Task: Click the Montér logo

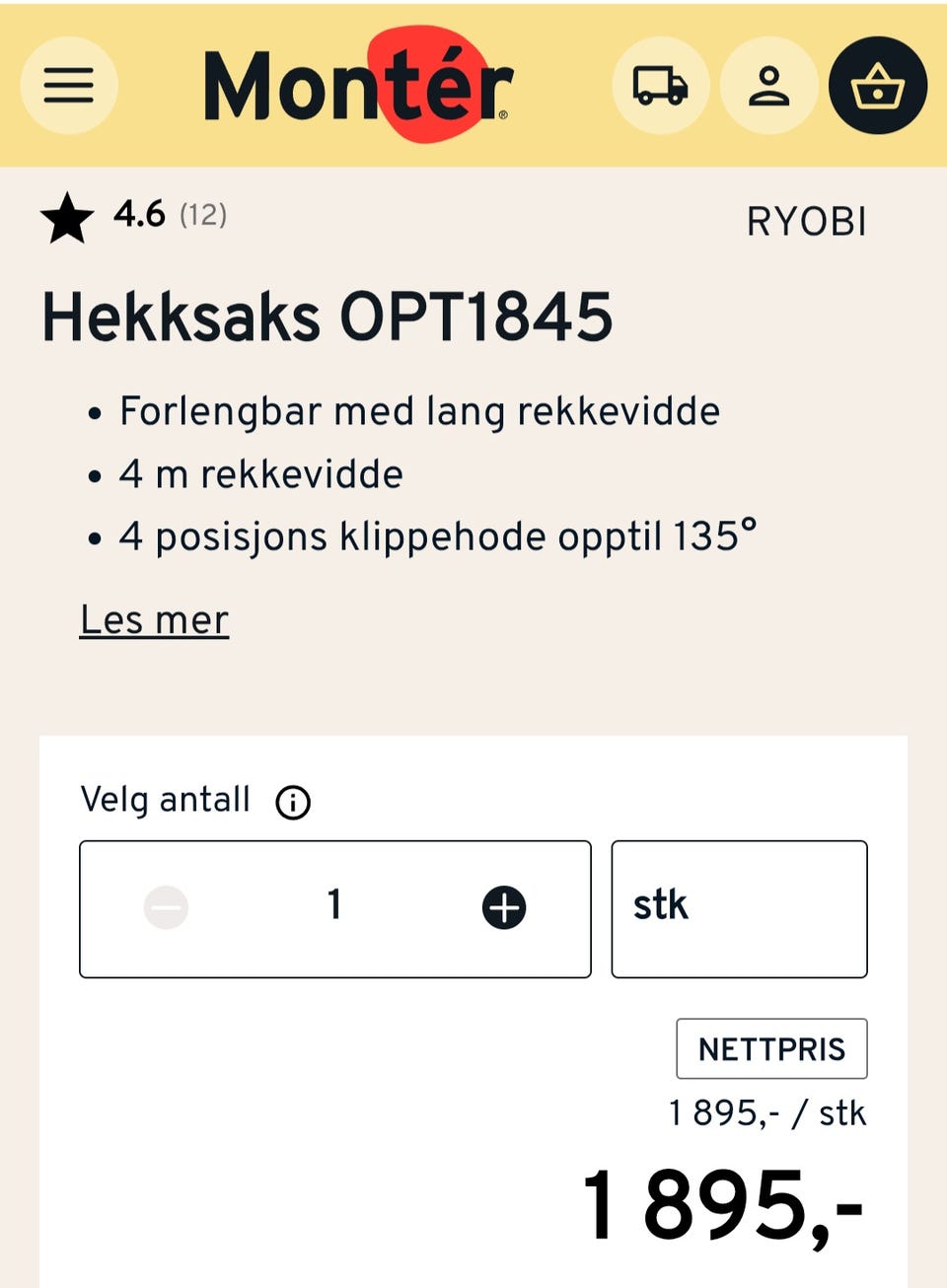Action: click(x=358, y=86)
